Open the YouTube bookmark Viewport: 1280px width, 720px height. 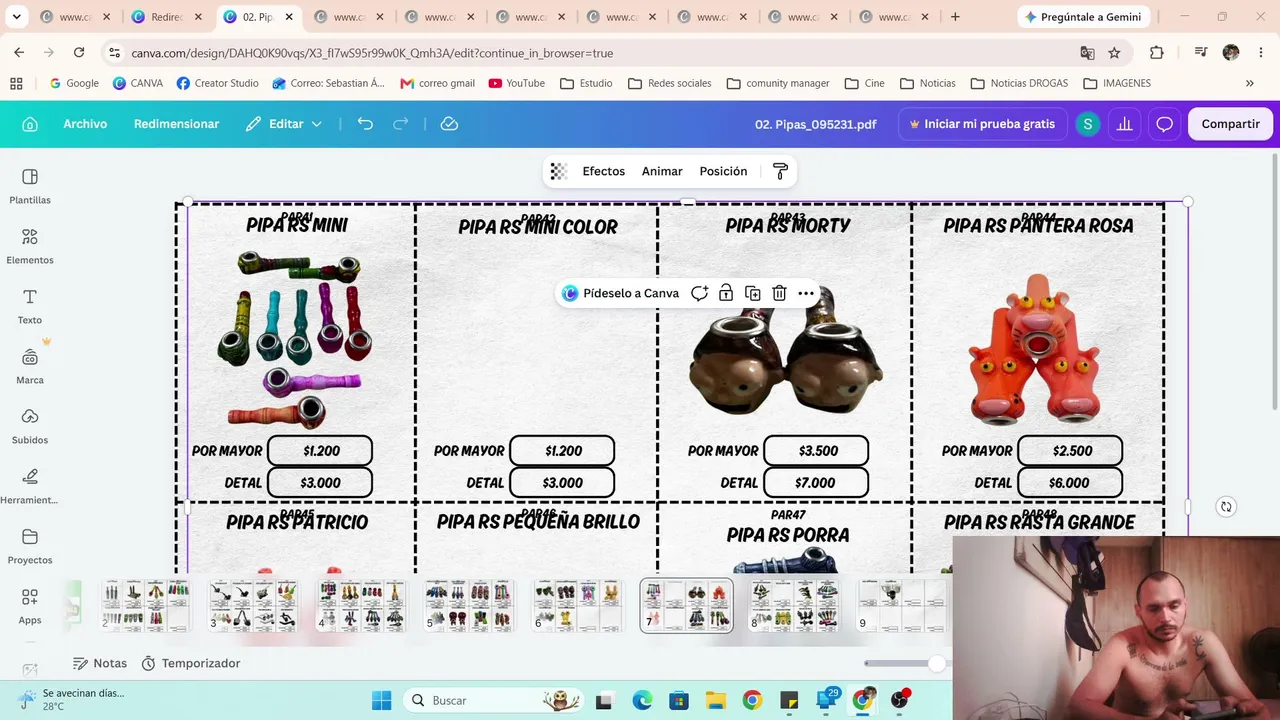[x=517, y=83]
